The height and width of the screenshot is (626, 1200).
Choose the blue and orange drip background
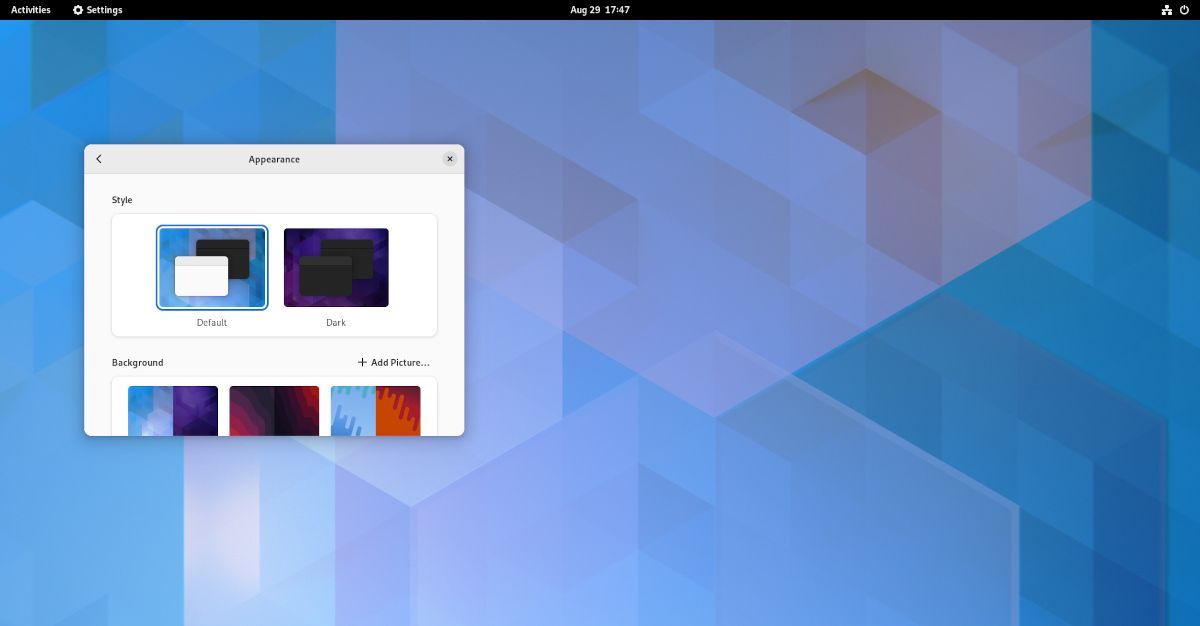(376, 411)
